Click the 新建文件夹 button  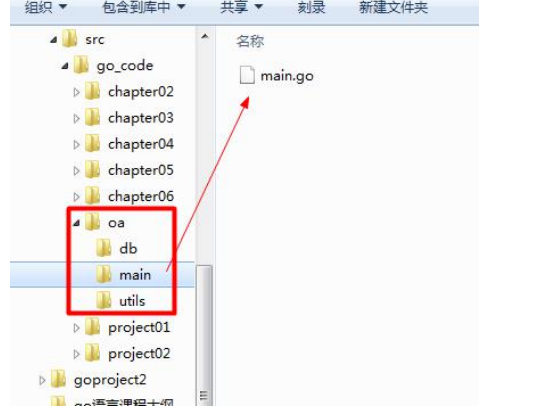coord(394,7)
